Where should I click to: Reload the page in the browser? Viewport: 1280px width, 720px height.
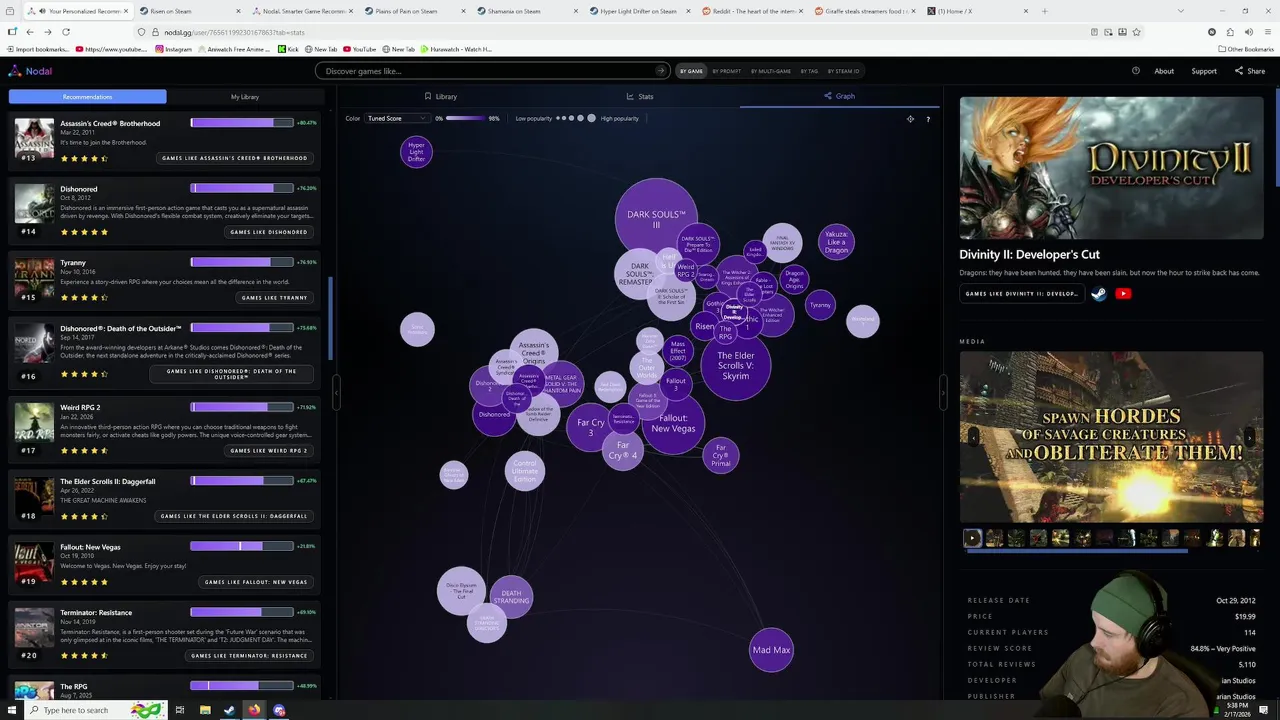tap(66, 32)
